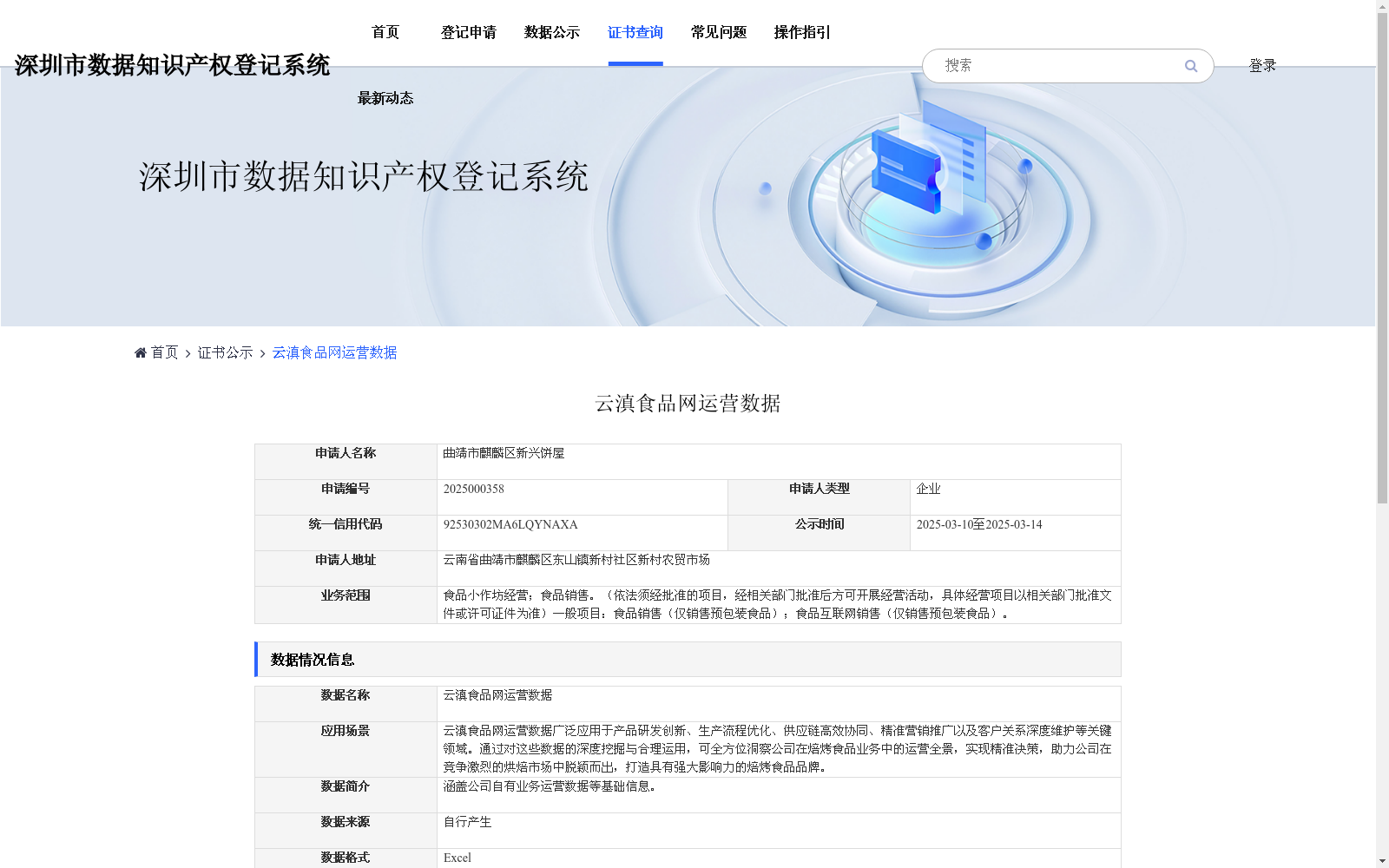Click the search magnifier icon
The height and width of the screenshot is (868, 1389).
1190,66
